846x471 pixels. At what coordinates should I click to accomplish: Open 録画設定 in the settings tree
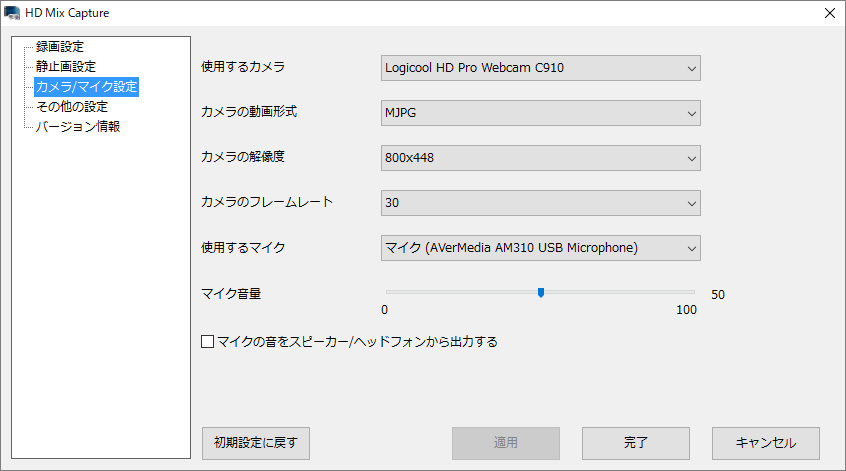pos(59,47)
